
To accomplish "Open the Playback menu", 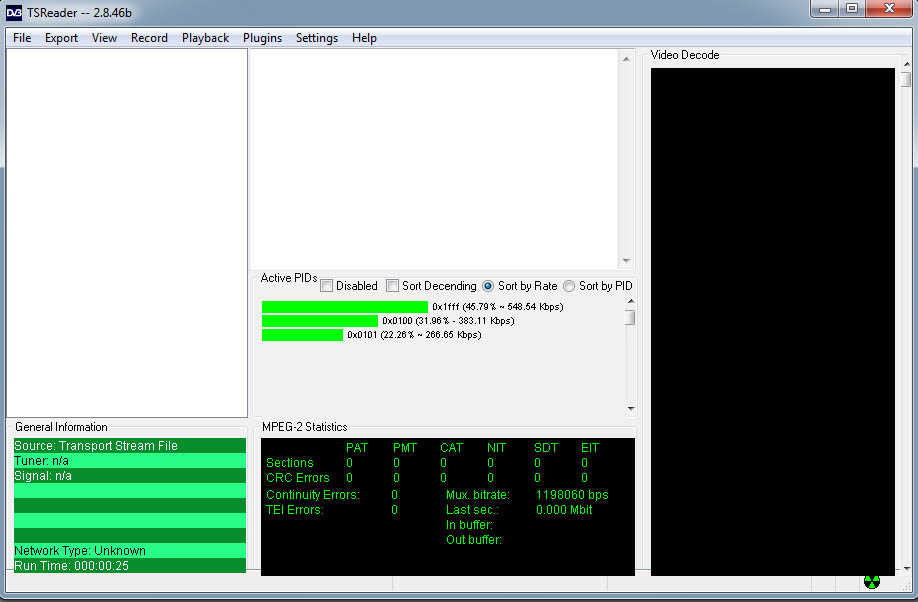I will click(205, 38).
